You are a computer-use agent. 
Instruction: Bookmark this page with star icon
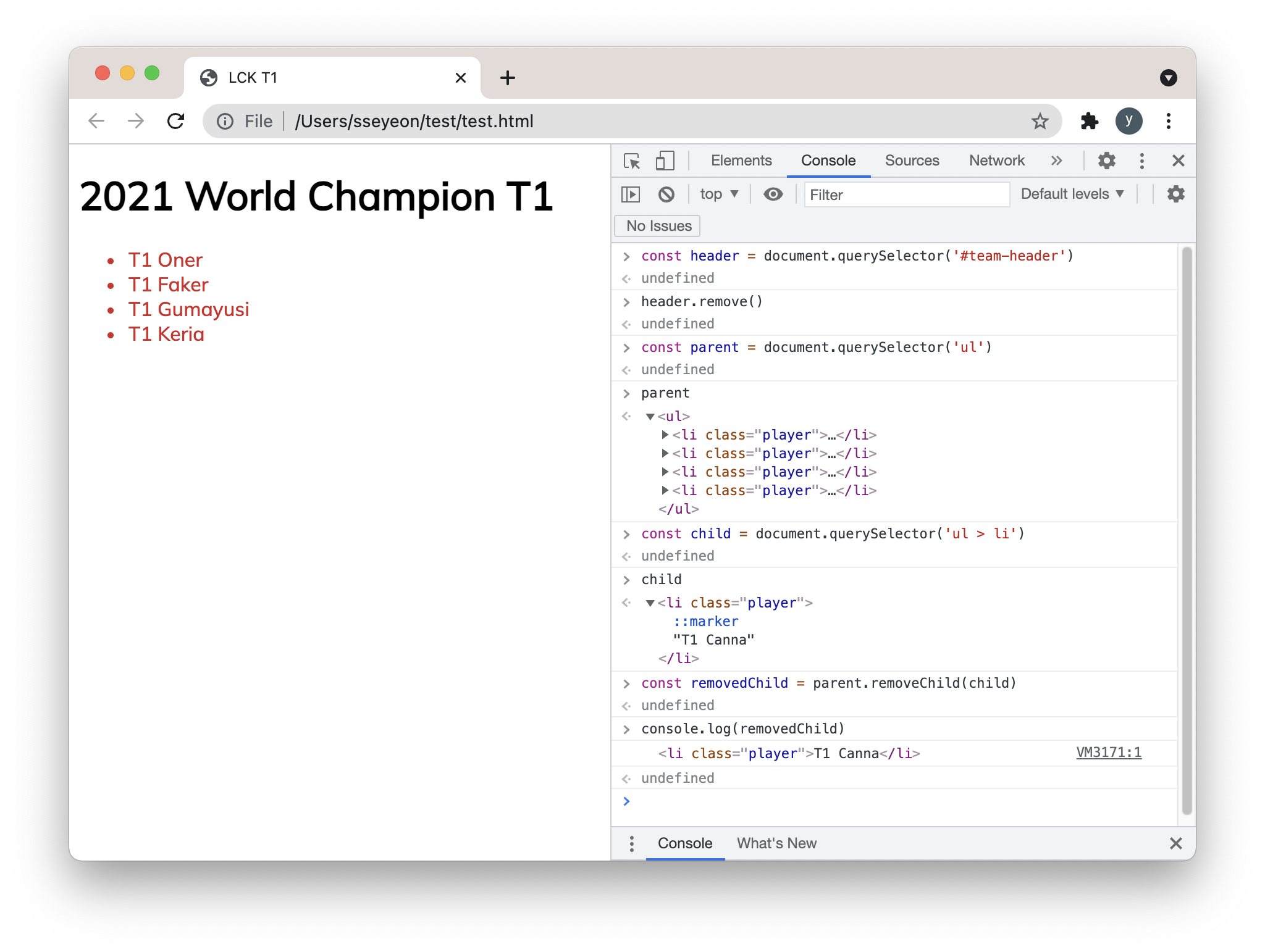click(1040, 121)
